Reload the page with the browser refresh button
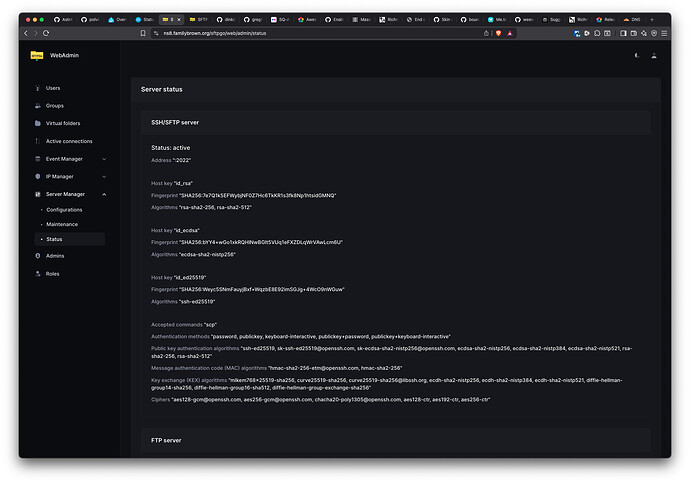 click(46, 33)
